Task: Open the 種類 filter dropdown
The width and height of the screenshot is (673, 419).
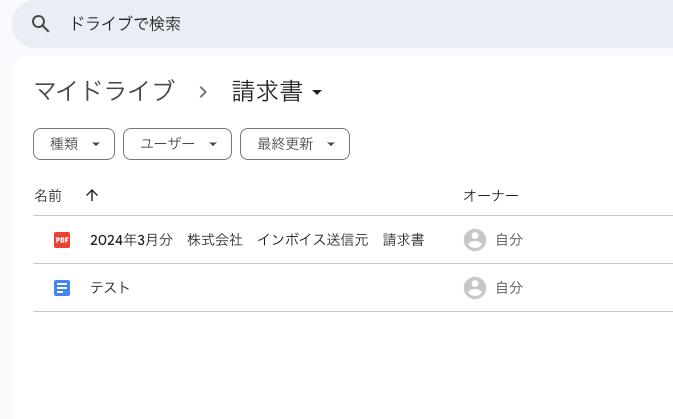Action: click(74, 144)
